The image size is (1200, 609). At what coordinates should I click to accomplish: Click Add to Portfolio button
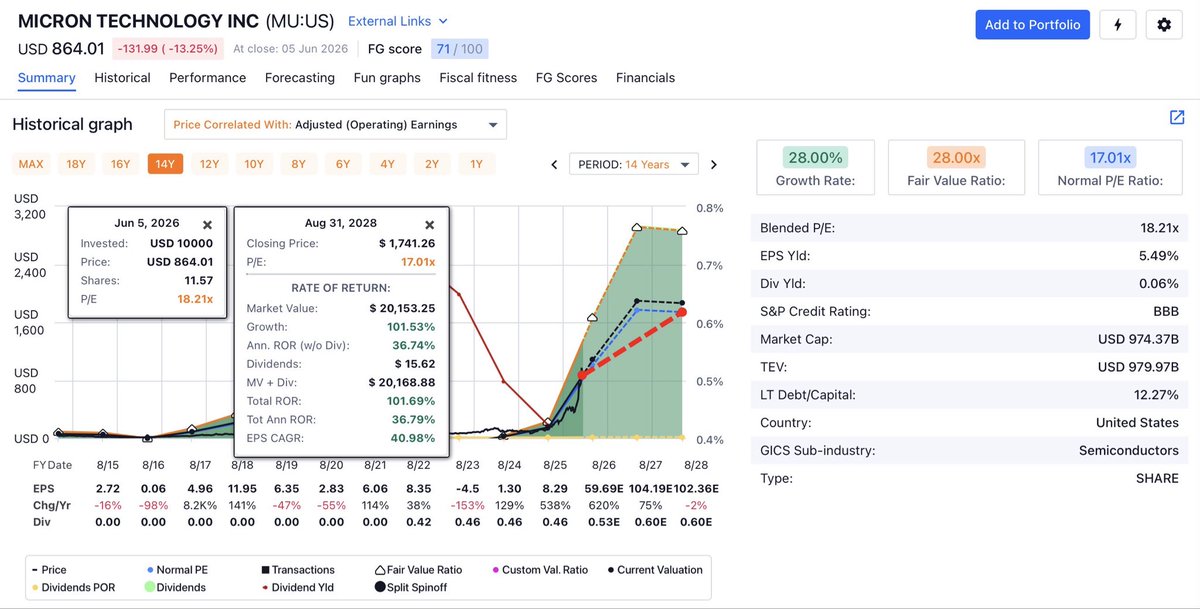click(1032, 25)
